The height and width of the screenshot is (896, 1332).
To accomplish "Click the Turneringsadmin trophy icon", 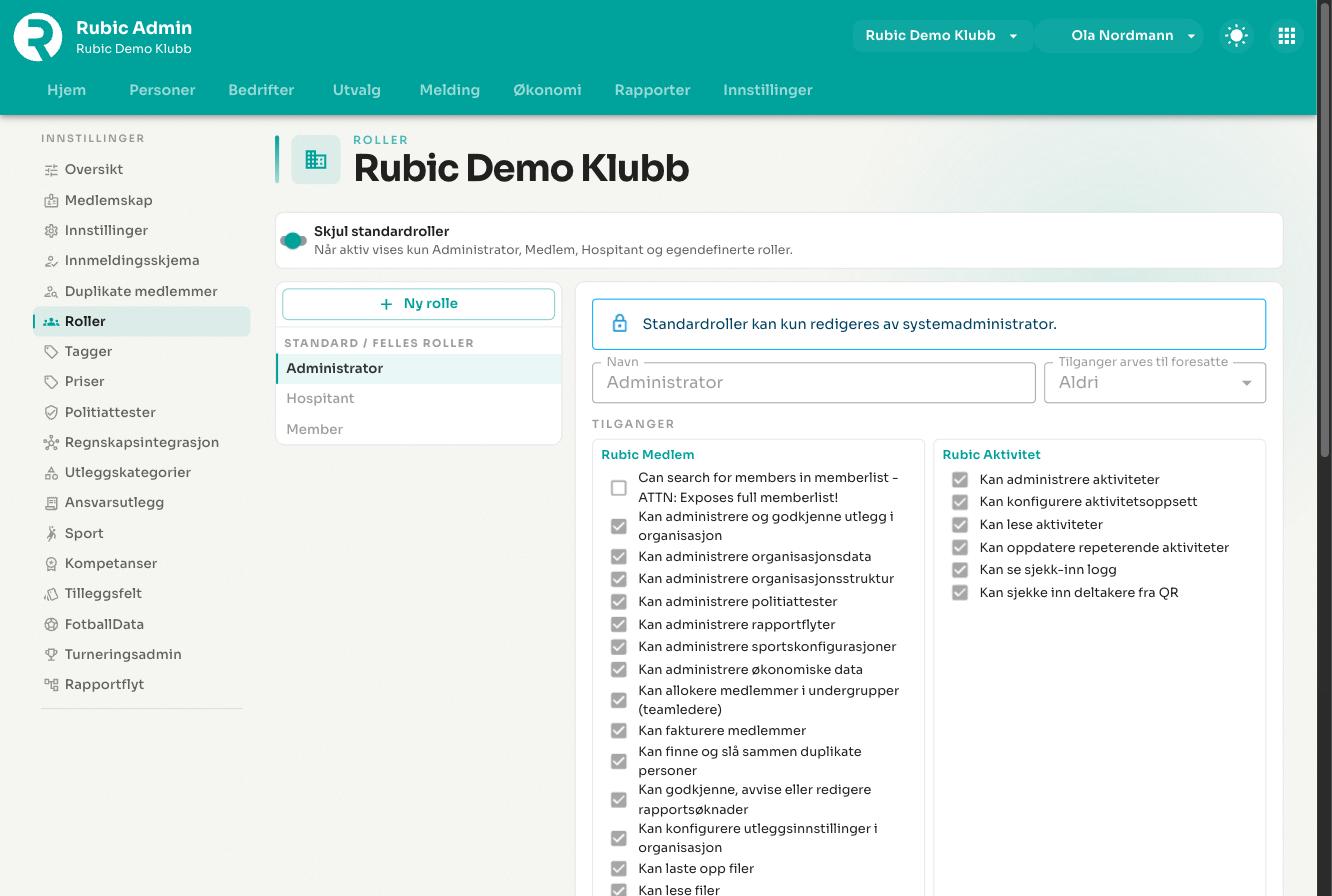I will pos(51,655).
